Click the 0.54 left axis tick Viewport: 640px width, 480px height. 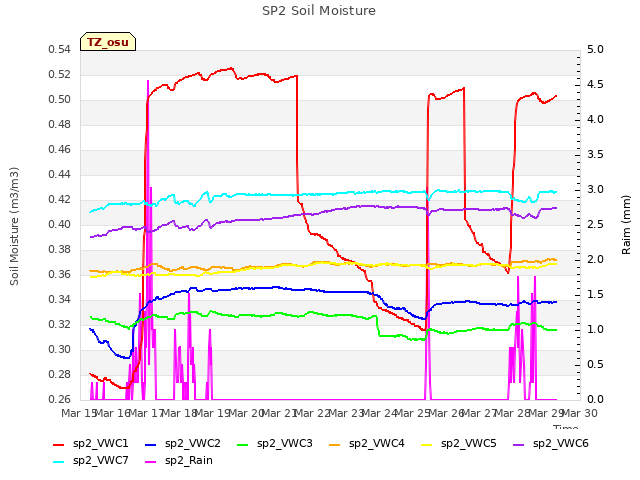click(x=60, y=50)
